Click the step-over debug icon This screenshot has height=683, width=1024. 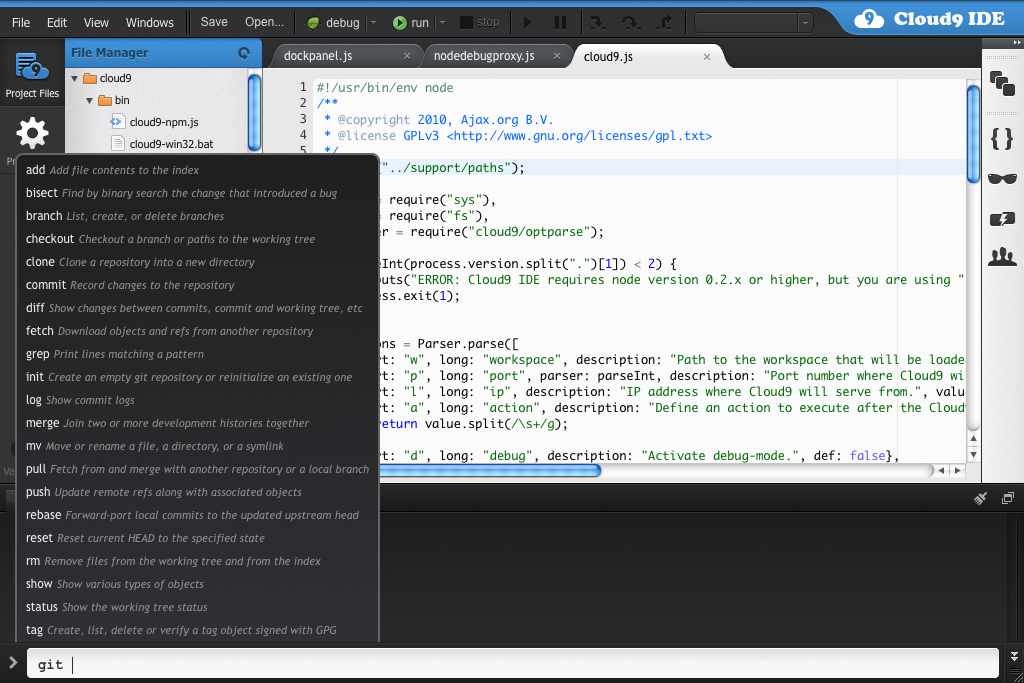point(632,21)
